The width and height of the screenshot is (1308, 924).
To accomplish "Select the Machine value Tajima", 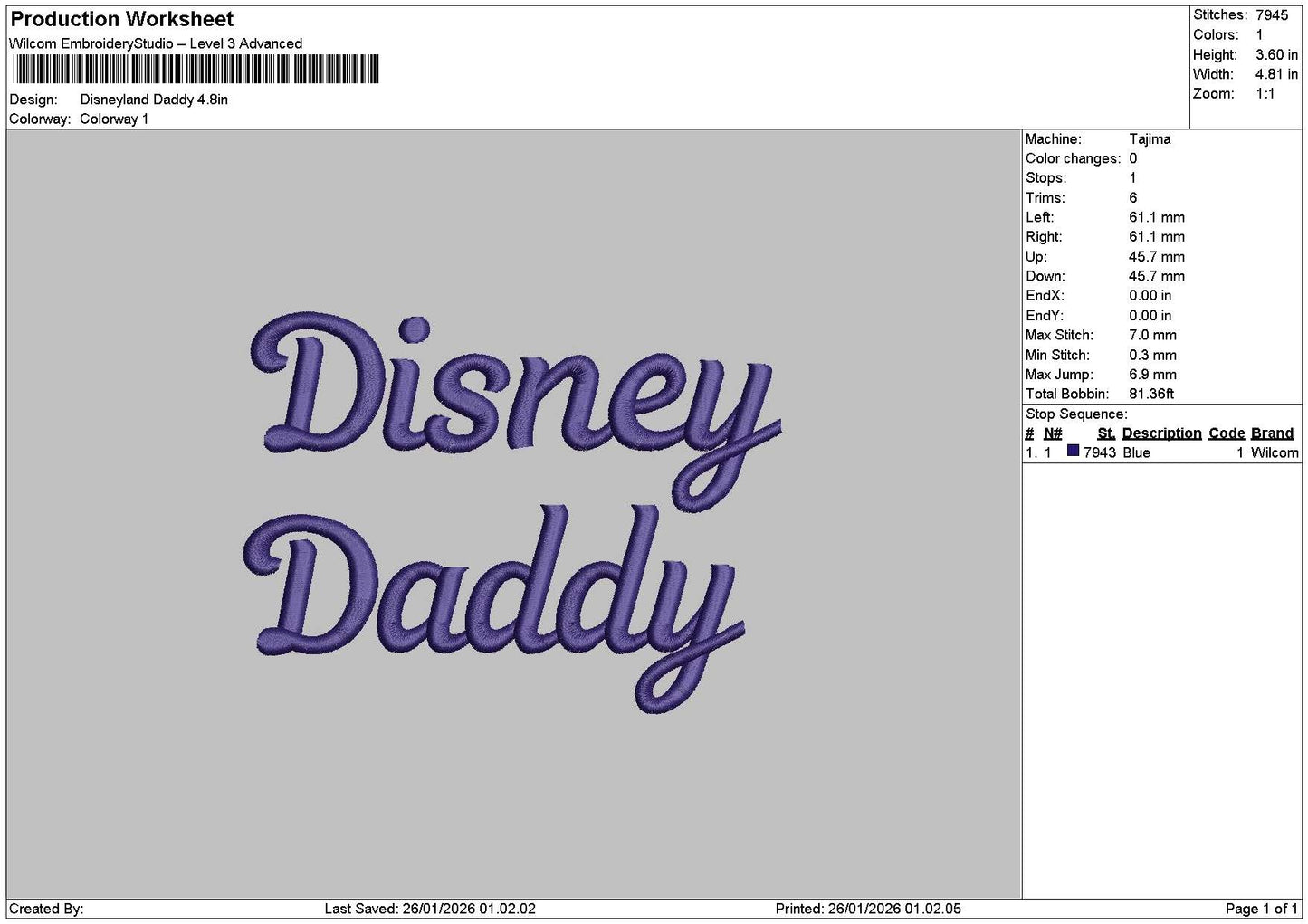I will 1150,139.
